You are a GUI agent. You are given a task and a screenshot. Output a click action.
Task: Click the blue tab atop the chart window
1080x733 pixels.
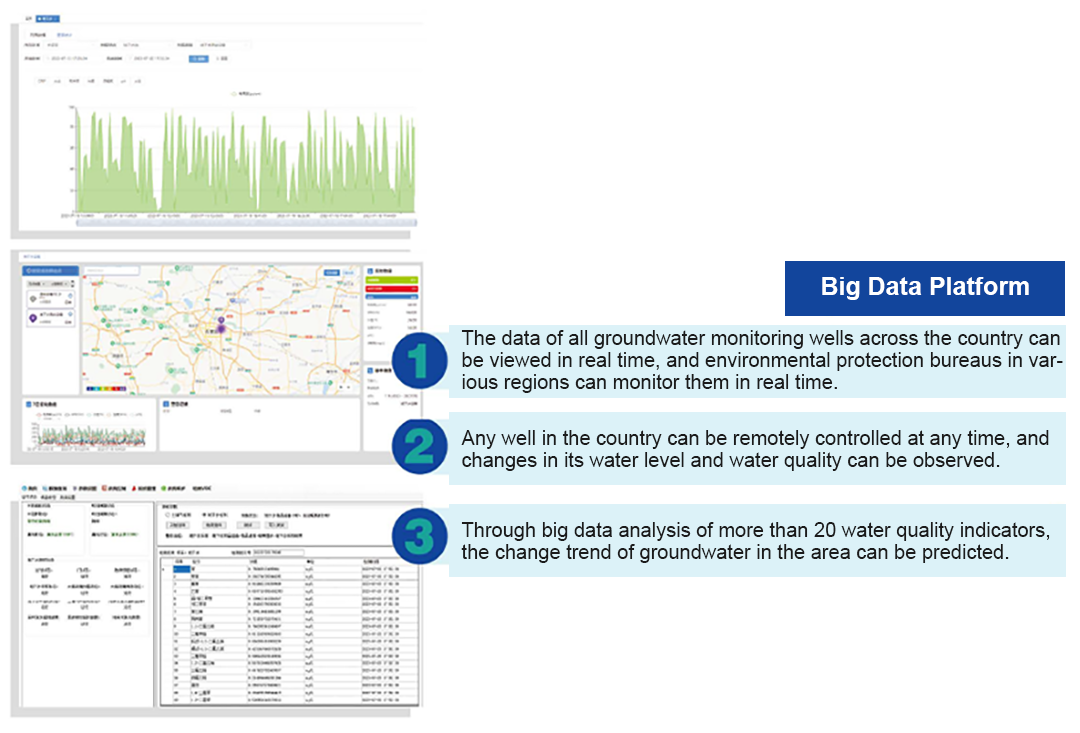pyautogui.click(x=48, y=18)
